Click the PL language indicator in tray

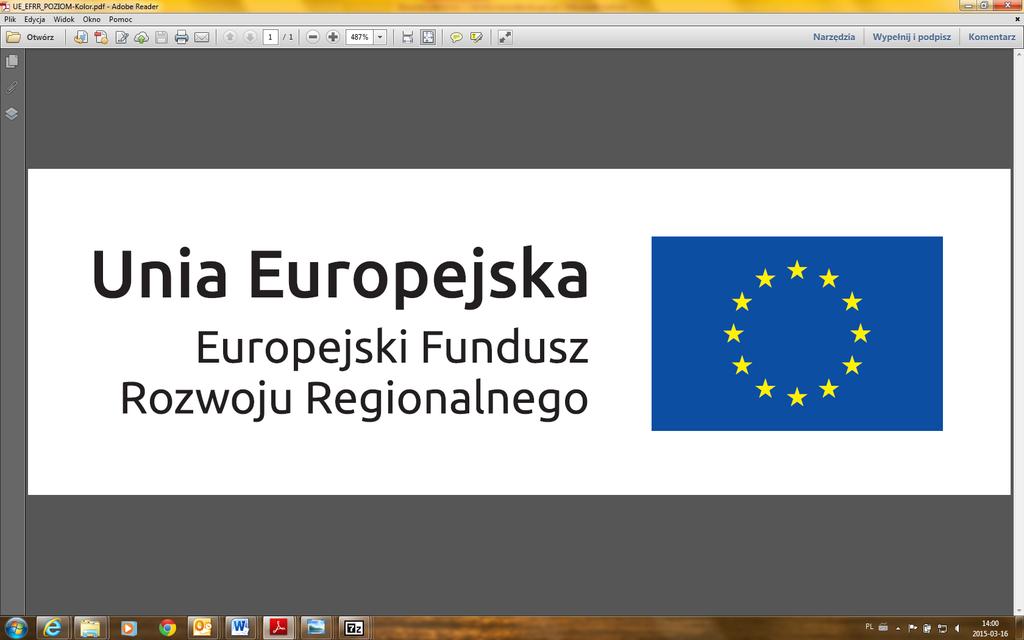(x=869, y=627)
